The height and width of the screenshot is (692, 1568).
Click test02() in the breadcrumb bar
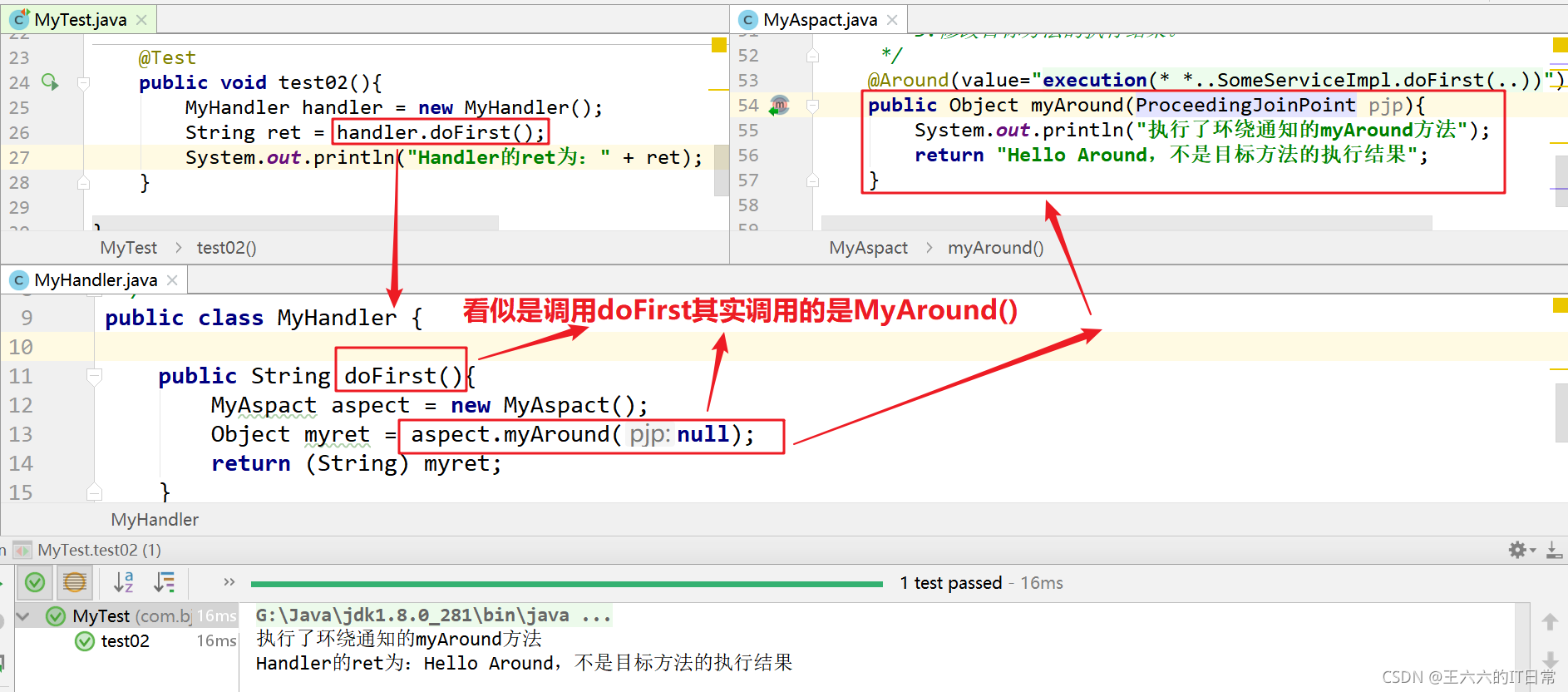click(226, 248)
